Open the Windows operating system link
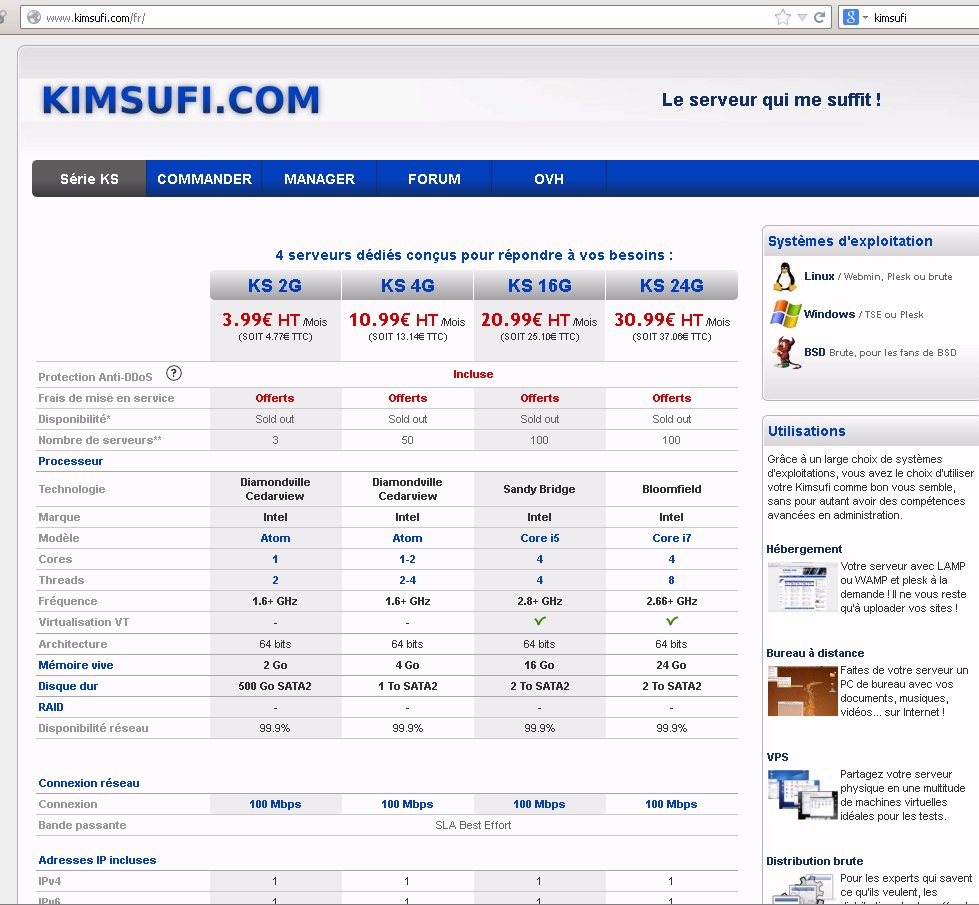The image size is (979, 905). [829, 314]
